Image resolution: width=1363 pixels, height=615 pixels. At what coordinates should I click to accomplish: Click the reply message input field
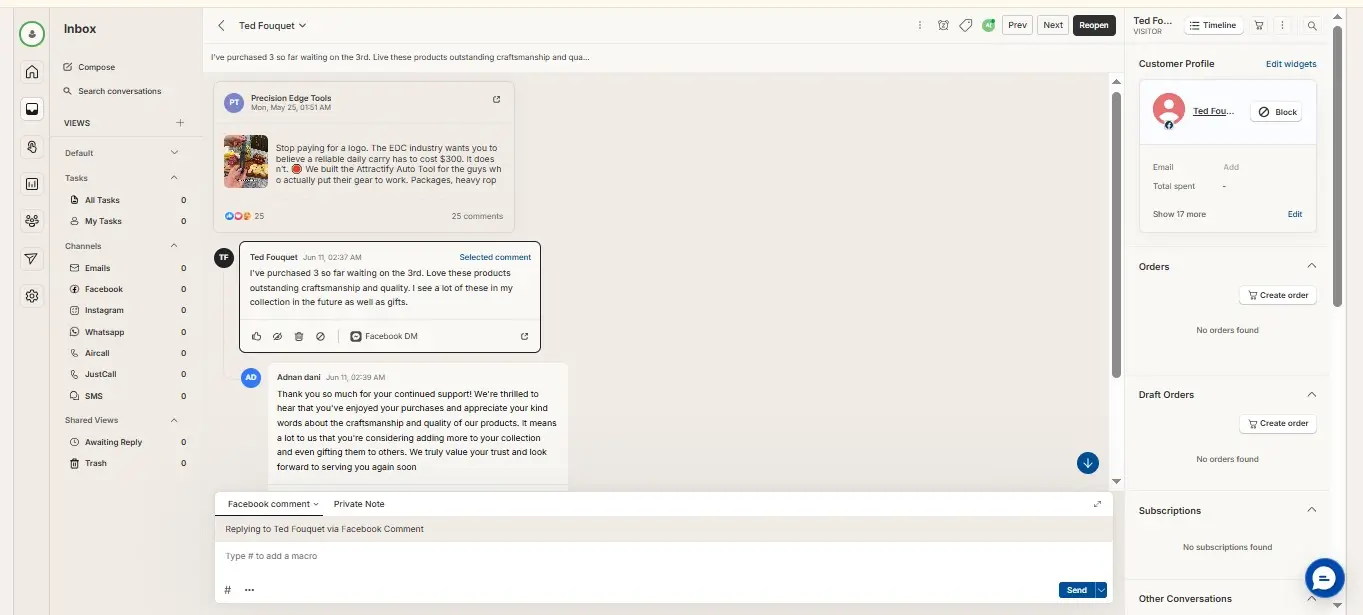(663, 556)
